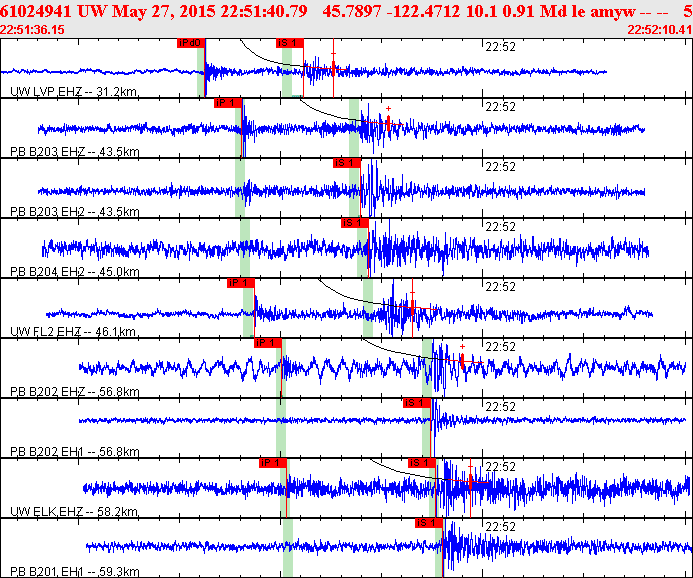Screen dimensions: 693x578
Task: Click station label PB B202 EHZ -- 56.8km
Action: pos(75,392)
